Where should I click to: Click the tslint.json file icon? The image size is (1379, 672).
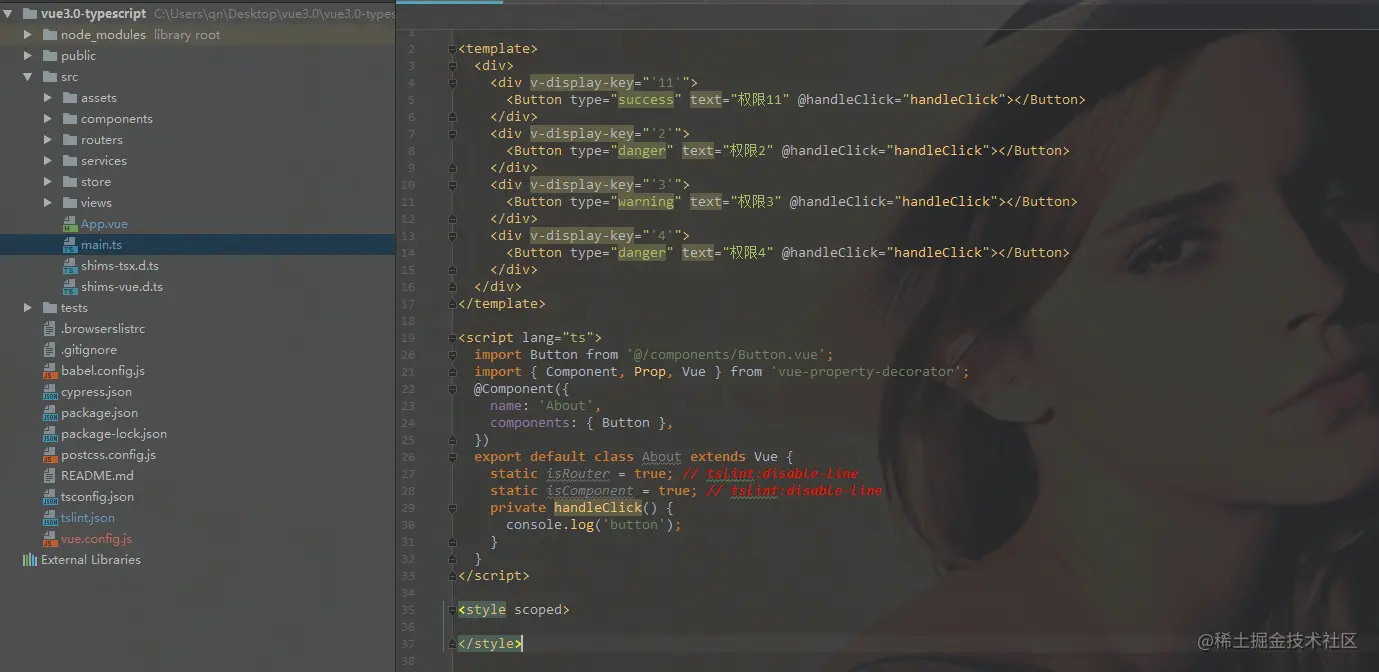coord(50,518)
